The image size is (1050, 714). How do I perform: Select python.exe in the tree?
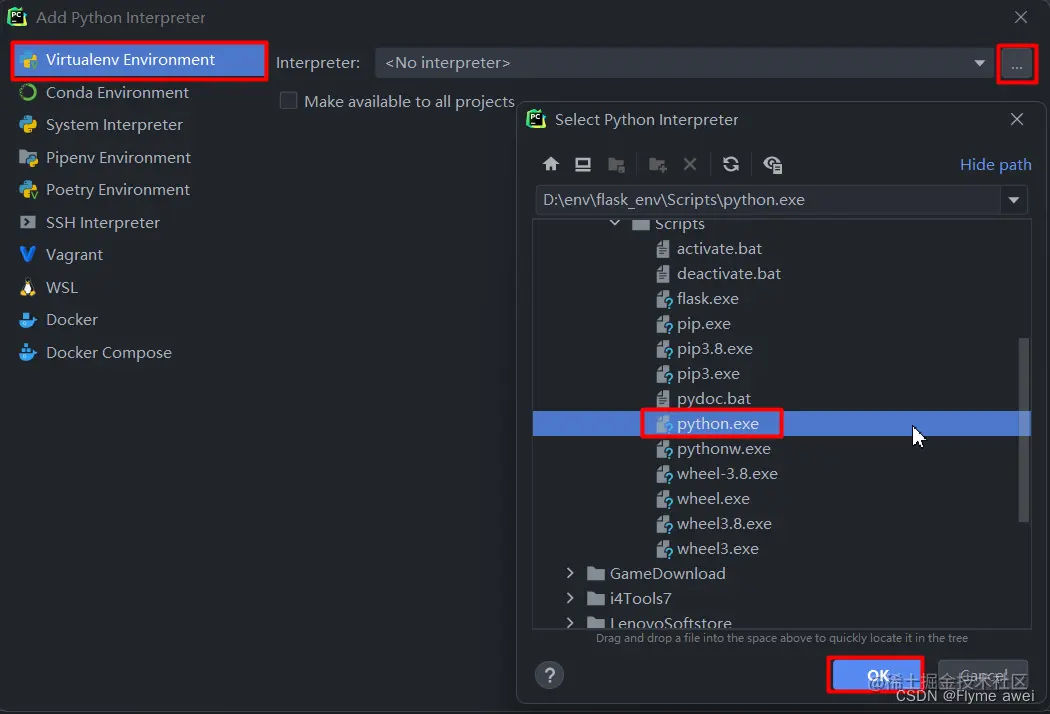717,424
